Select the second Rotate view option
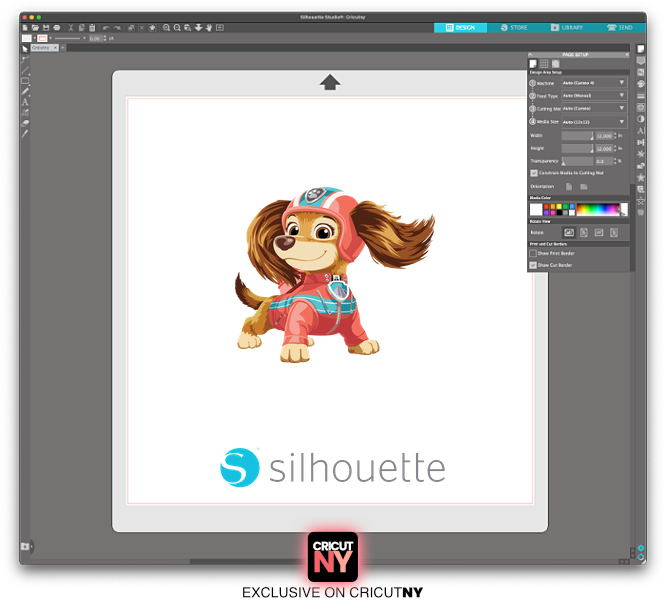The image size is (665, 604). pos(584,232)
